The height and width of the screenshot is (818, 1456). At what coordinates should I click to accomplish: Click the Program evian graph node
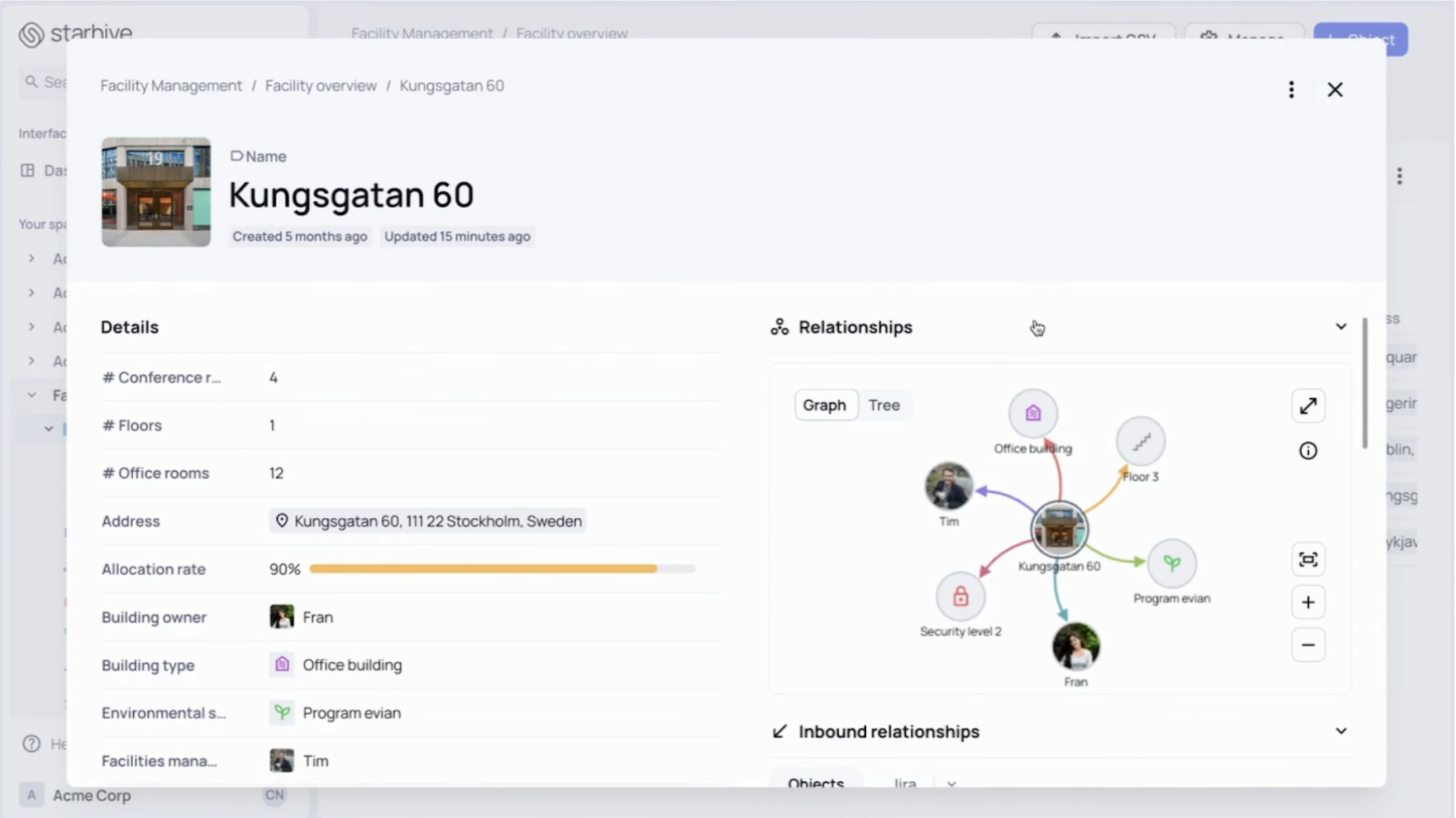1171,563
